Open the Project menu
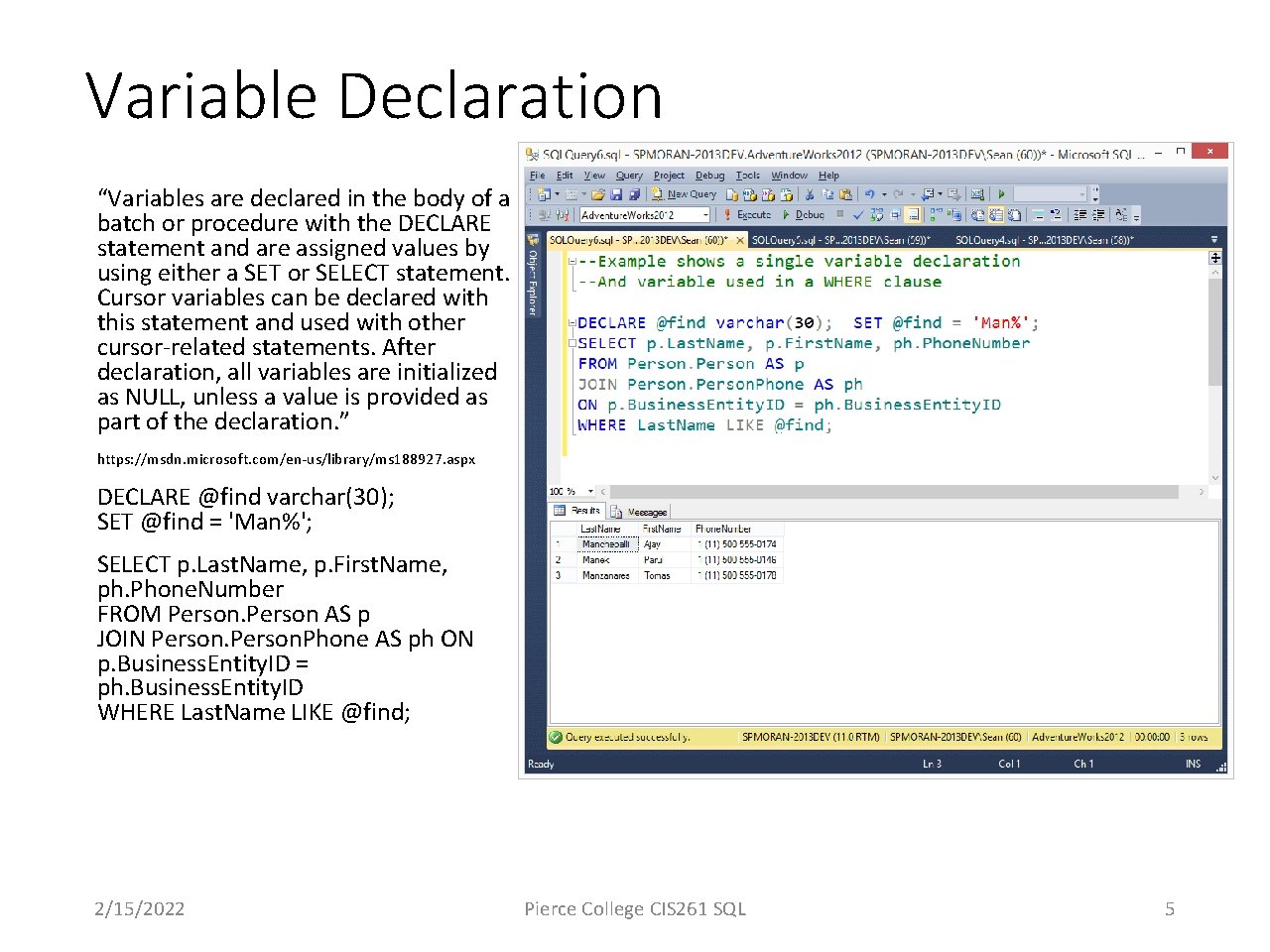This screenshot has height=952, width=1270. [x=669, y=176]
